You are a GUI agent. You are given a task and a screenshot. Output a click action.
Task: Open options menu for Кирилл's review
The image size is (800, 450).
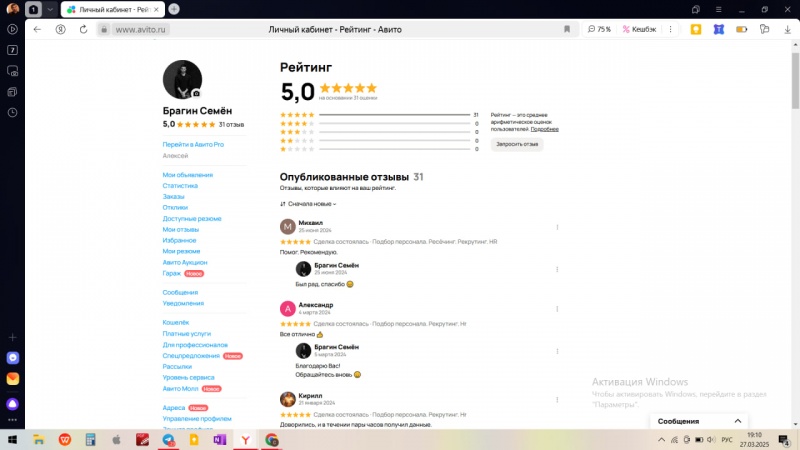click(557, 399)
